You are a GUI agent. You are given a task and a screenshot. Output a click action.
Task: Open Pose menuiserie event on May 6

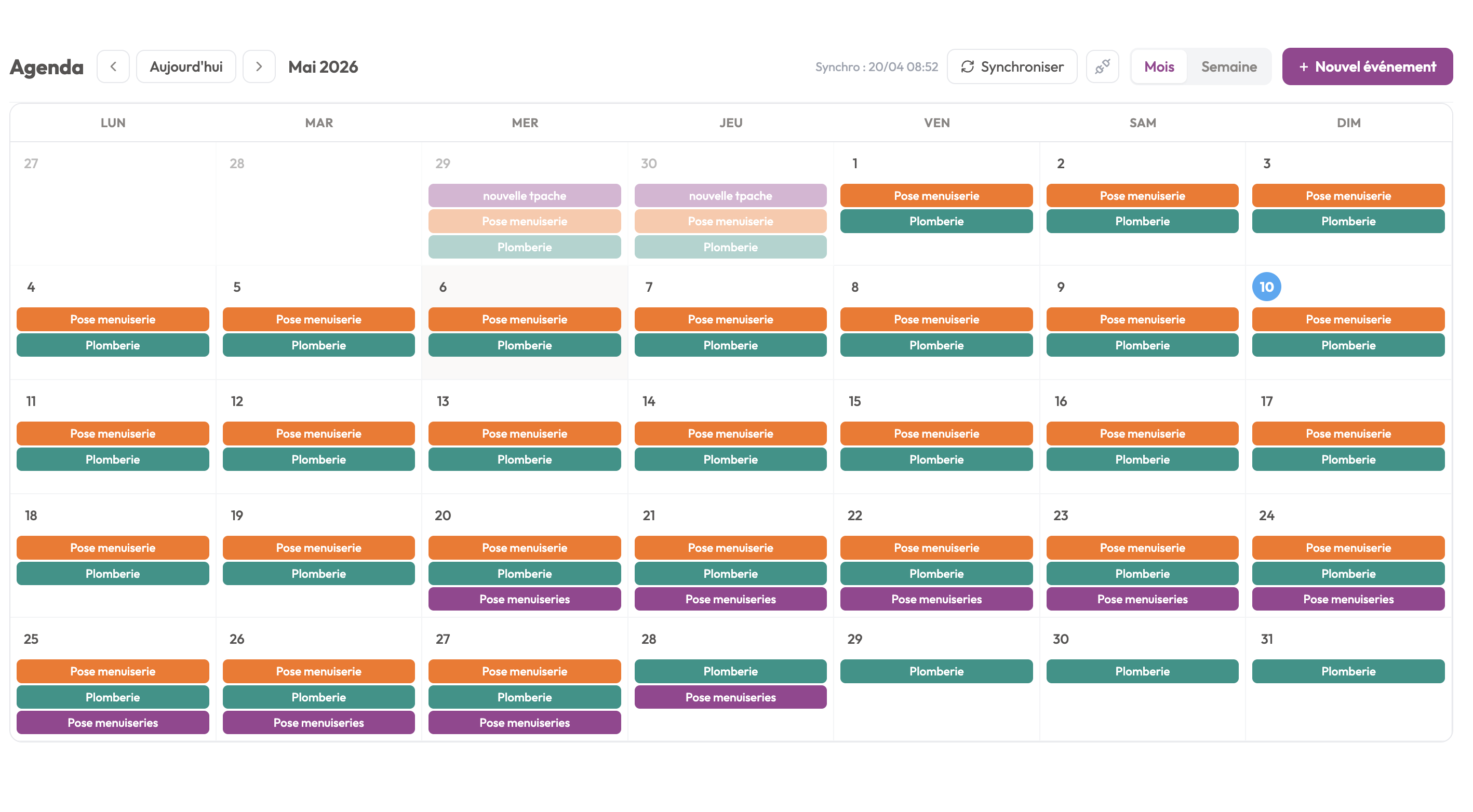click(525, 319)
